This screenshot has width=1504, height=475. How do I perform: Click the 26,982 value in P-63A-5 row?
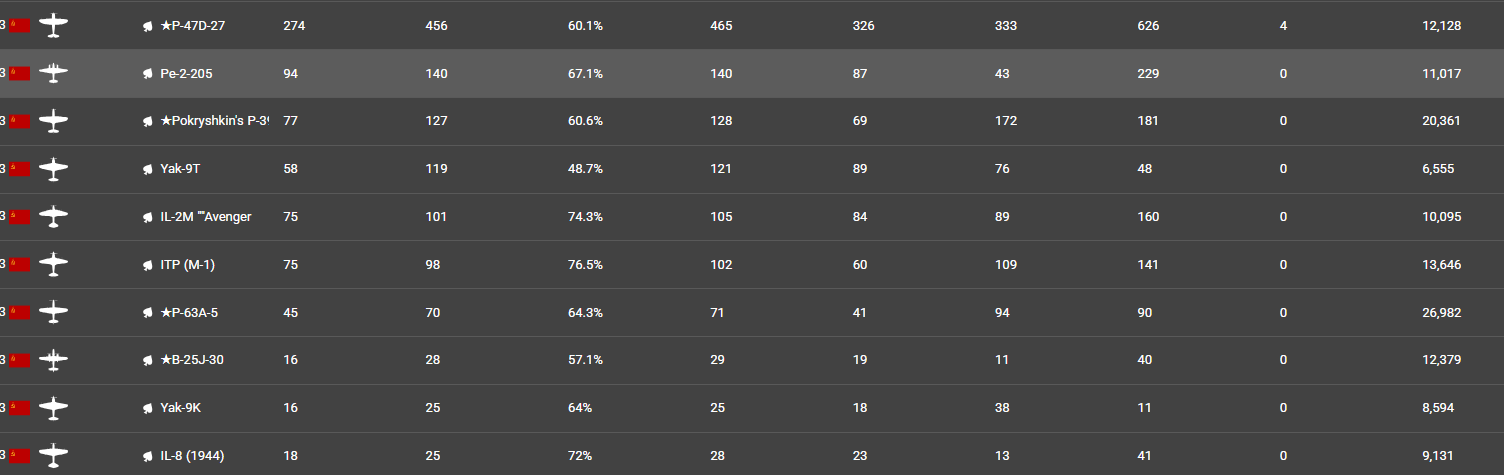[1441, 313]
